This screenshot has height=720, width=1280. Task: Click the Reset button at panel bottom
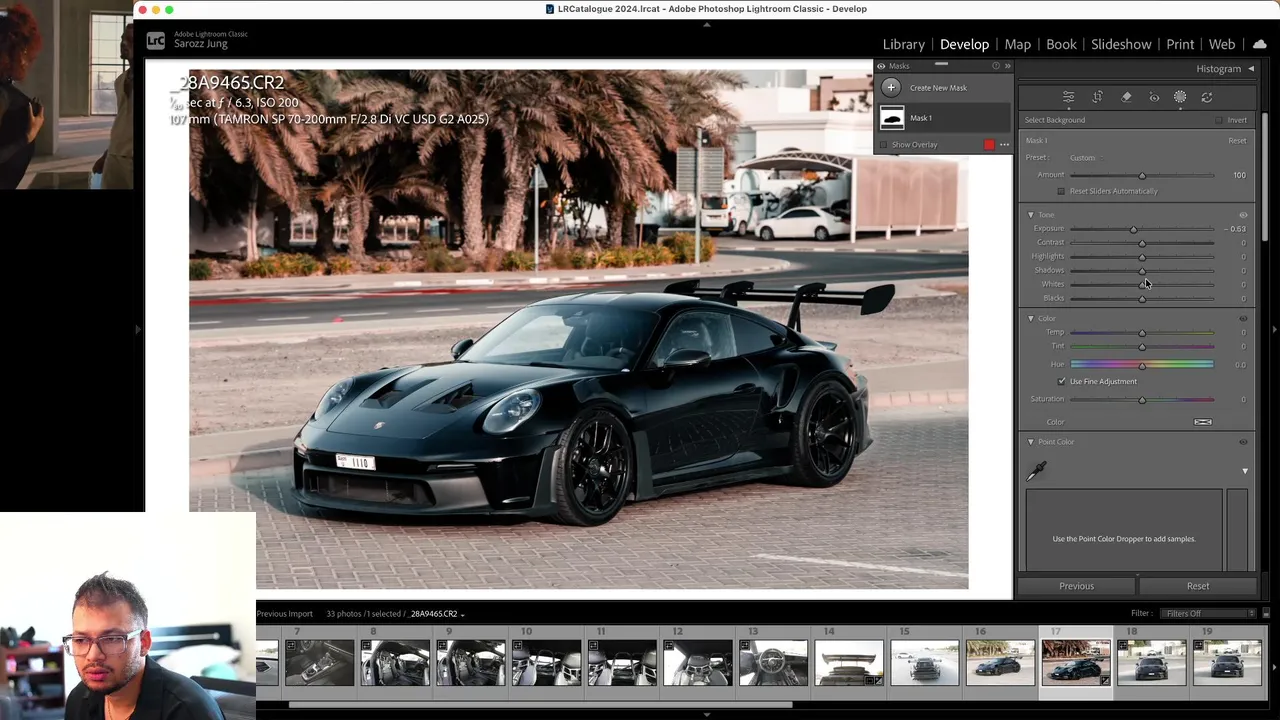pyautogui.click(x=1198, y=586)
